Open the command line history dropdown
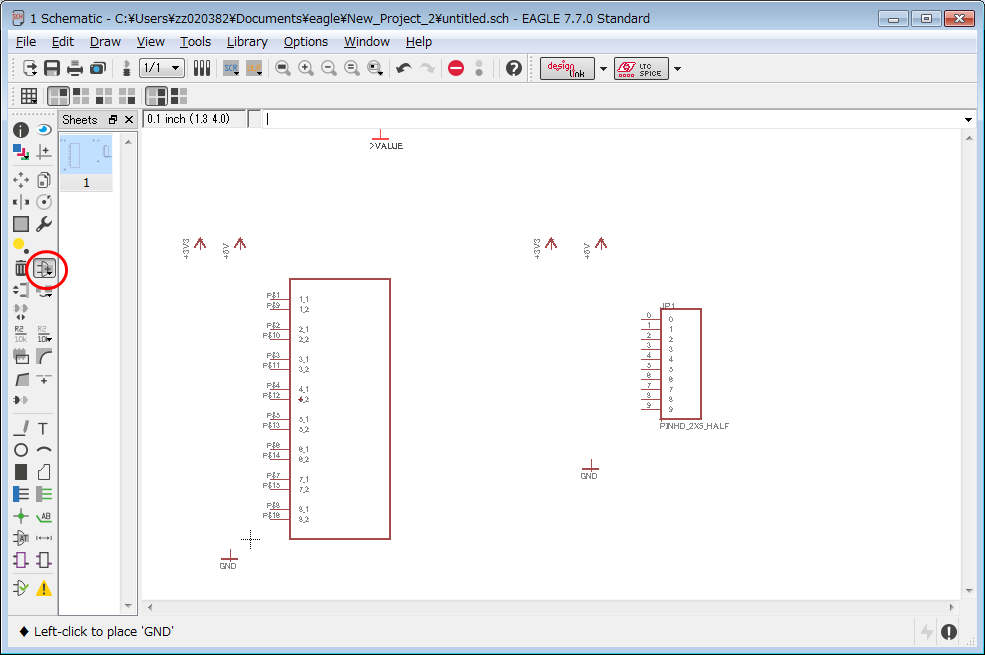The image size is (985, 655). (x=968, y=119)
